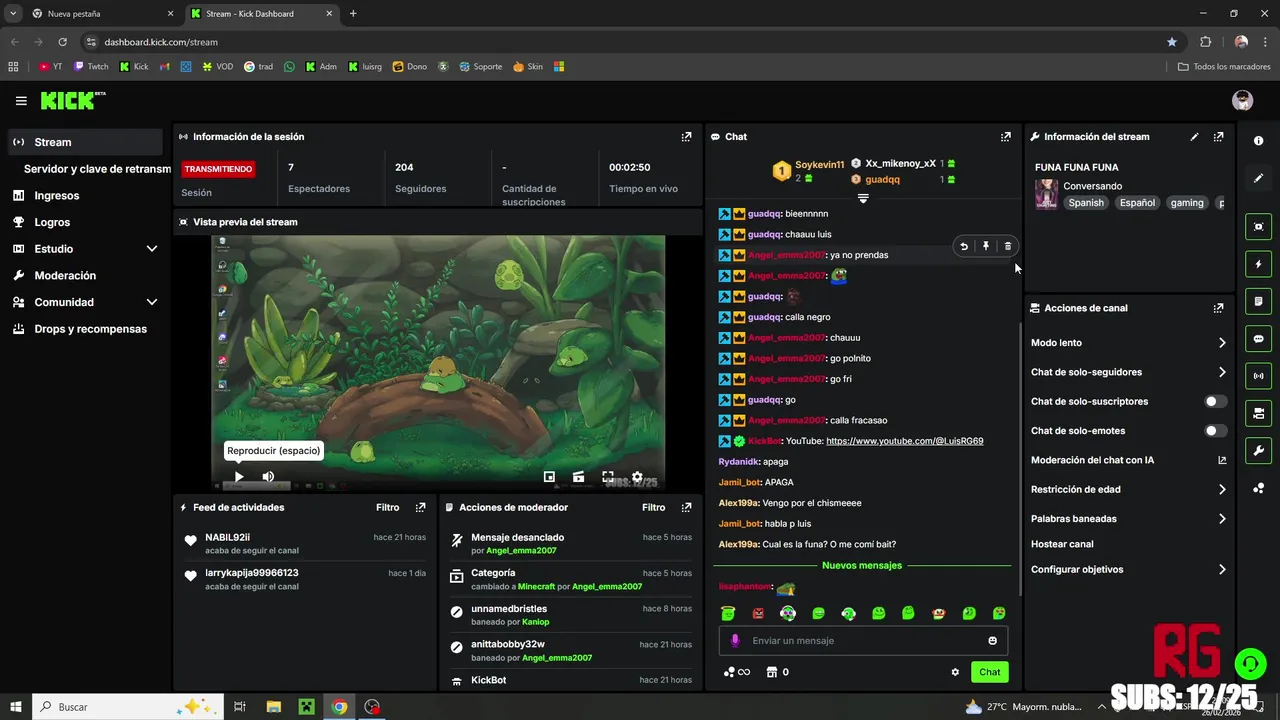Screen dimensions: 1280x720
Task: Open Filtro in Feed de actividades
Action: 387,508
